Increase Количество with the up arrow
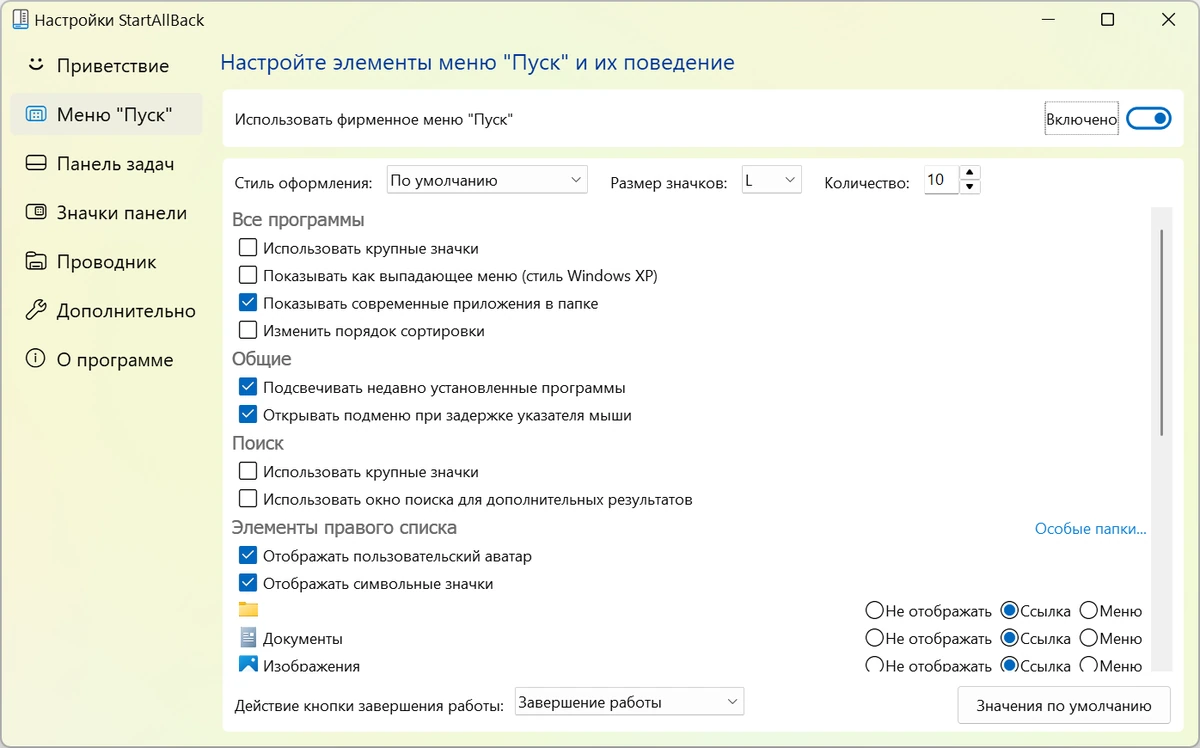The image size is (1200, 748). click(x=971, y=173)
